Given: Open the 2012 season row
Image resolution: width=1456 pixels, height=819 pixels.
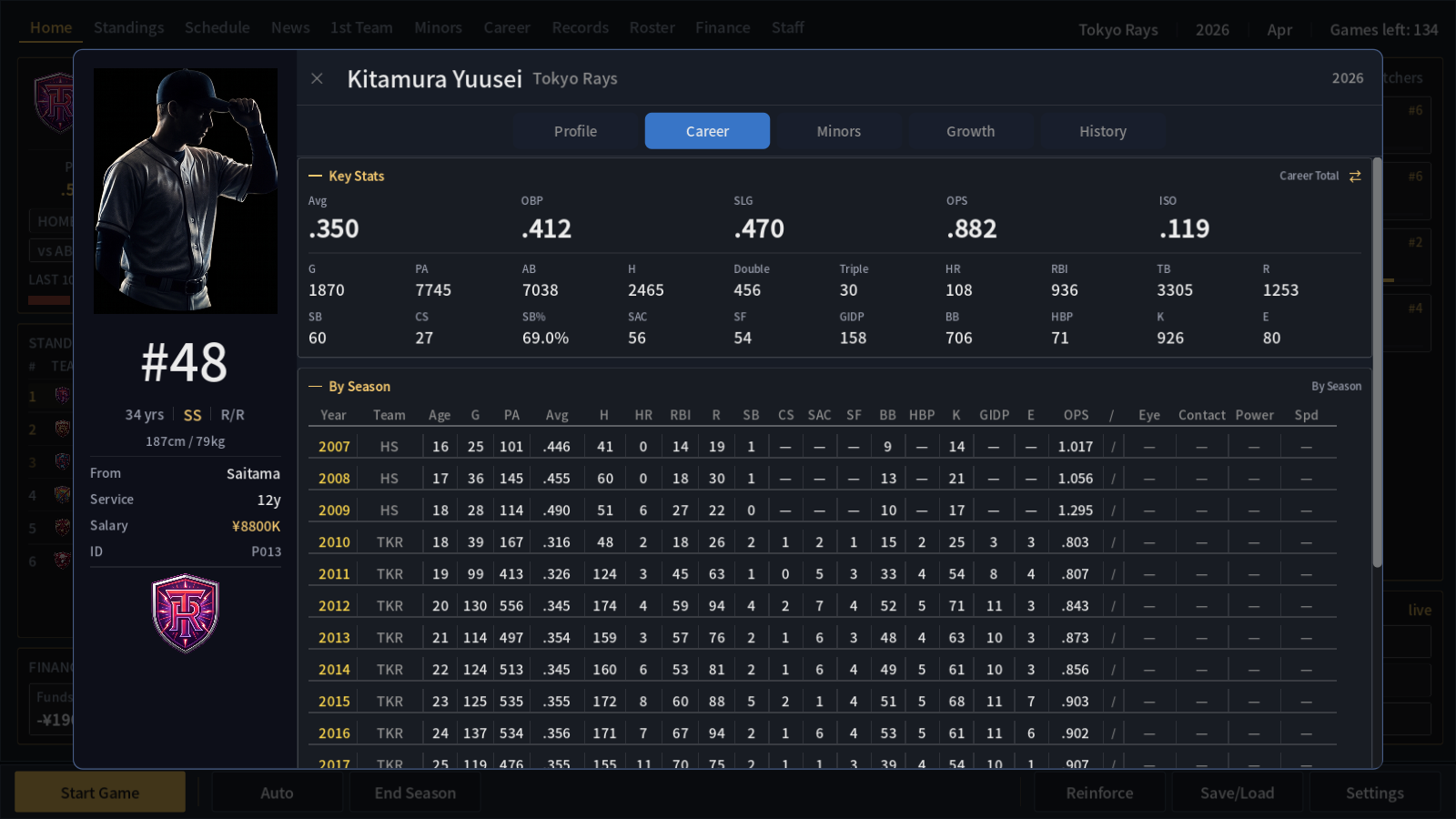Looking at the screenshot, I should coord(823,606).
